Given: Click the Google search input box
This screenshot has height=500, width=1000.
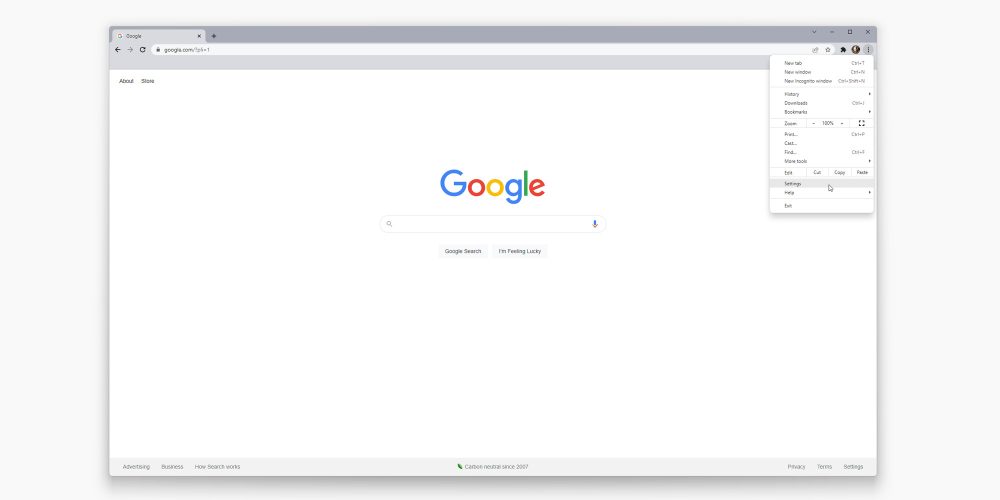Looking at the screenshot, I should 493,224.
